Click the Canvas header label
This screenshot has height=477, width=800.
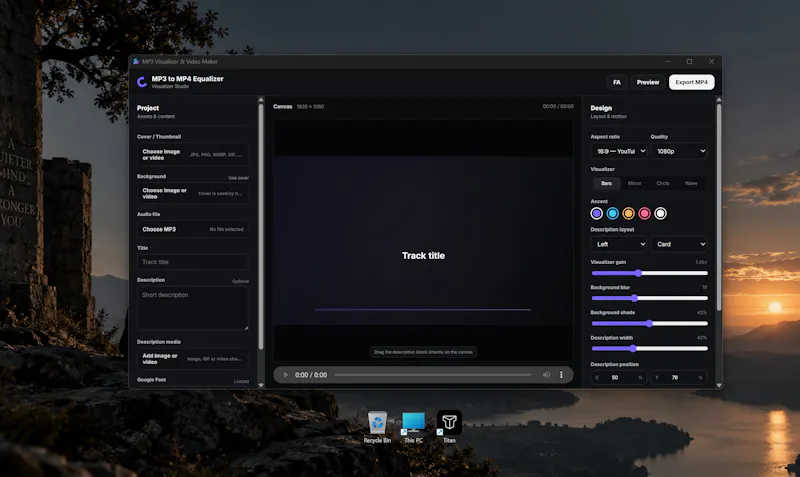283,107
